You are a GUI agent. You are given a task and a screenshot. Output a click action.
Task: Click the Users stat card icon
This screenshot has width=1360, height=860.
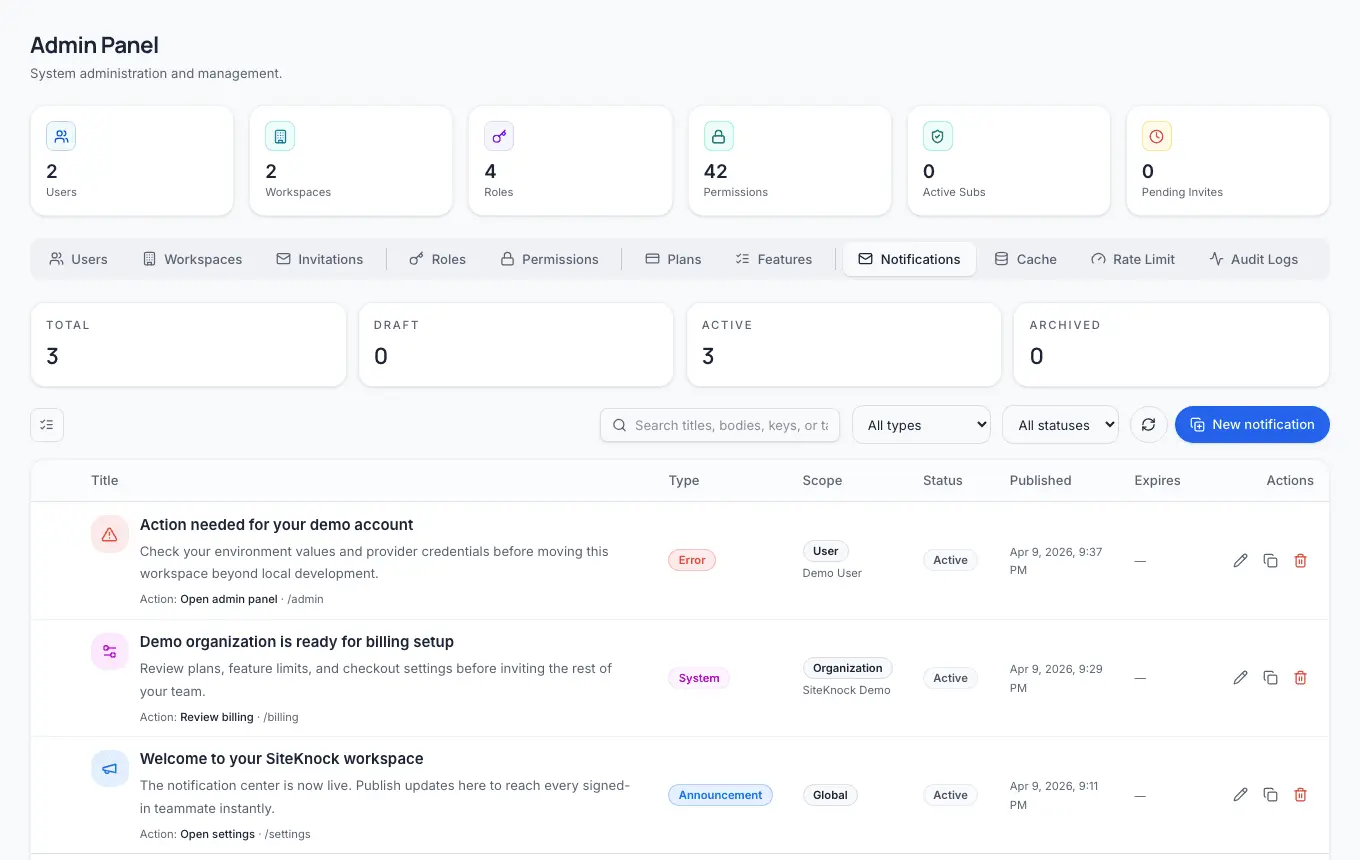pyautogui.click(x=61, y=136)
